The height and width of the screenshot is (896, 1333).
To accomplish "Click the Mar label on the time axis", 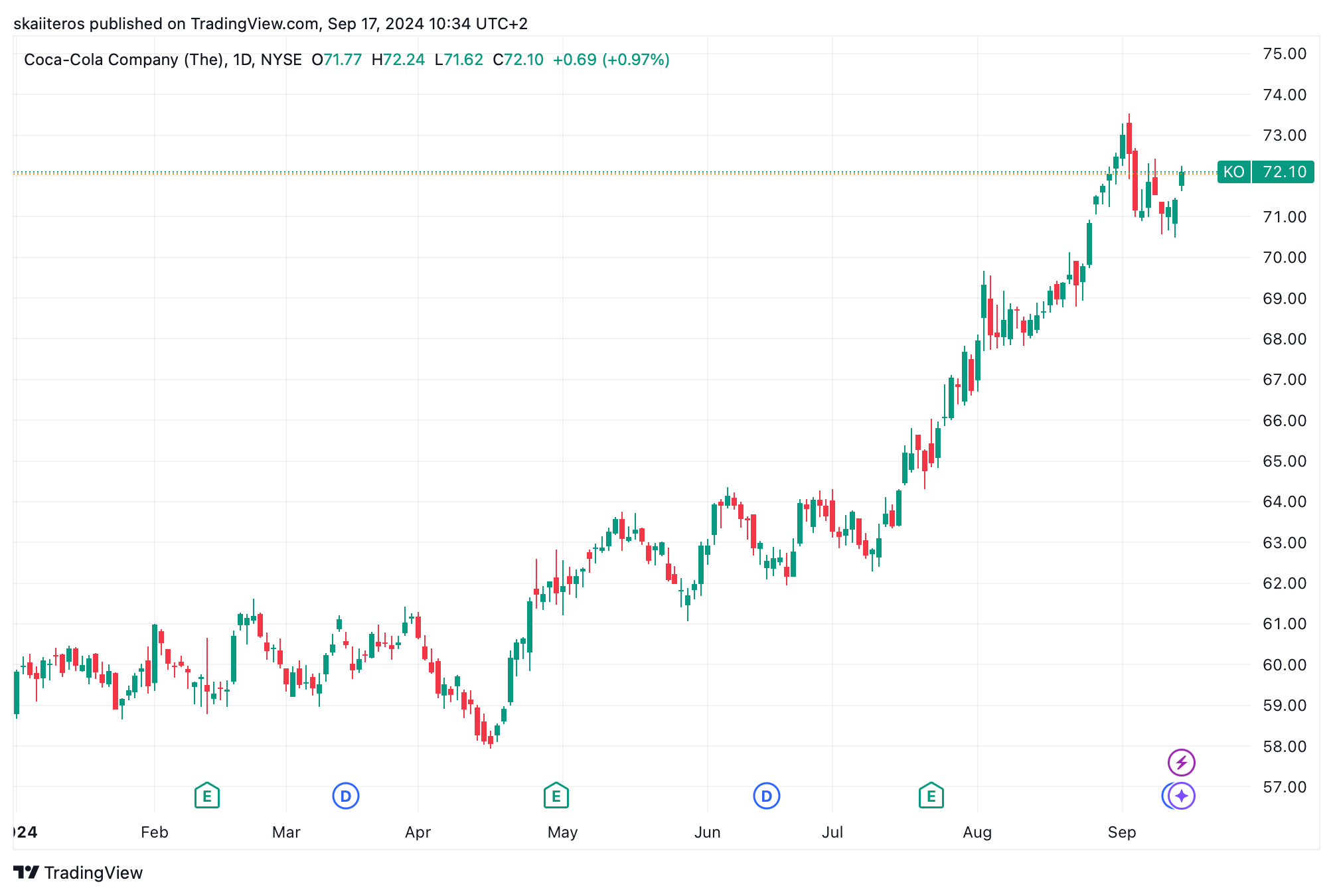I will coord(286,832).
